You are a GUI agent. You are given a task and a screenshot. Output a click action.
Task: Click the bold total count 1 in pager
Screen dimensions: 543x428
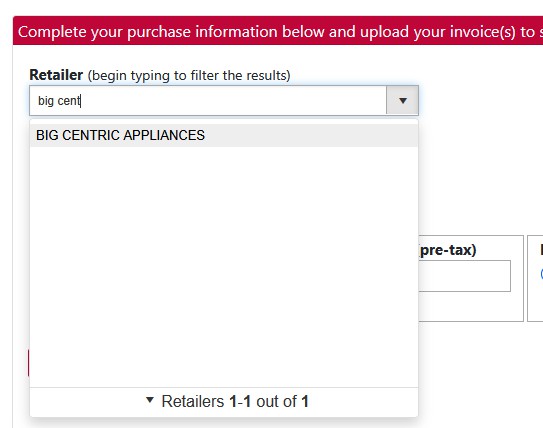coord(305,402)
